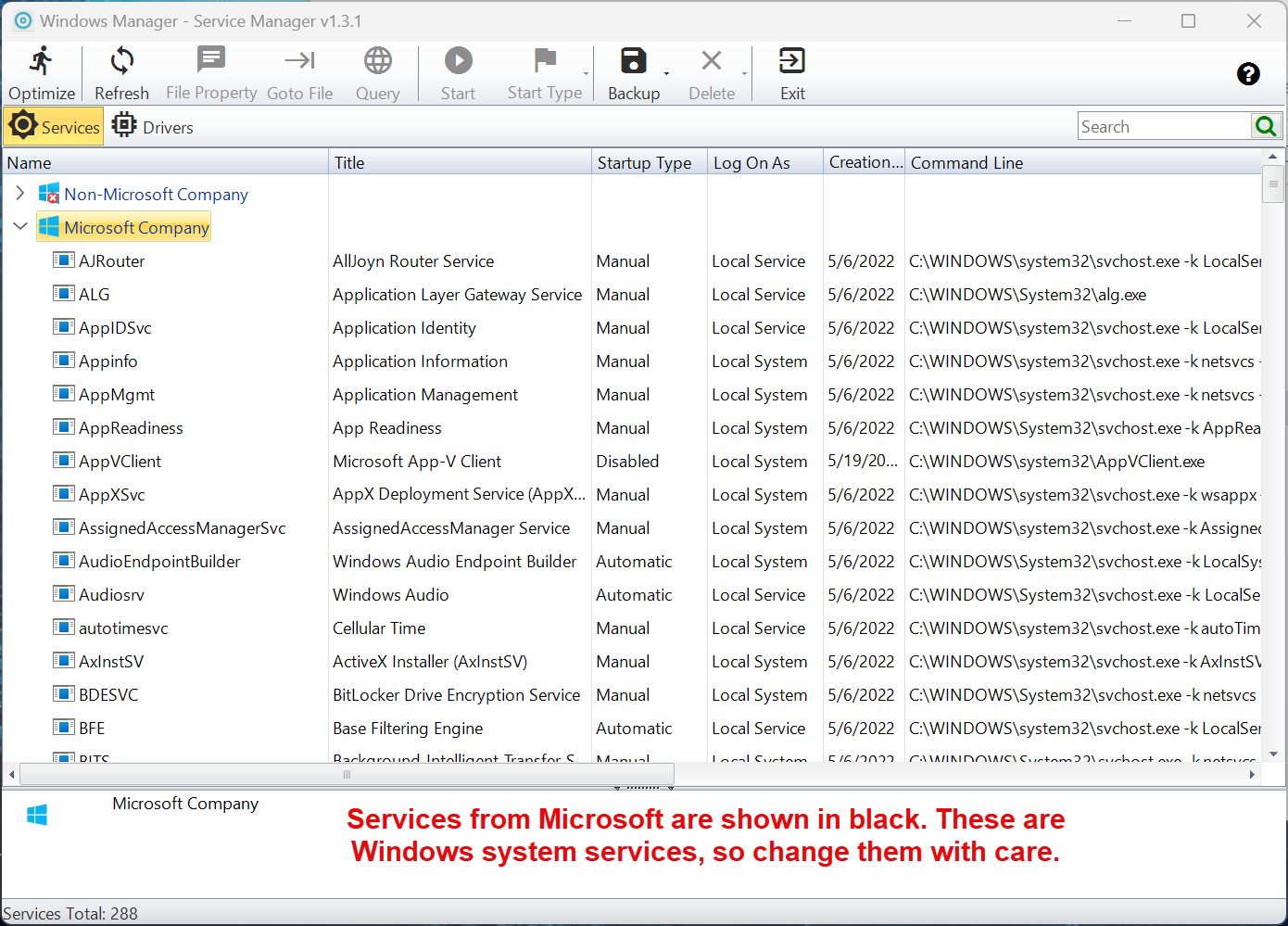Image resolution: width=1288 pixels, height=926 pixels.
Task: Open File Property from the toolbar
Action: [x=211, y=74]
